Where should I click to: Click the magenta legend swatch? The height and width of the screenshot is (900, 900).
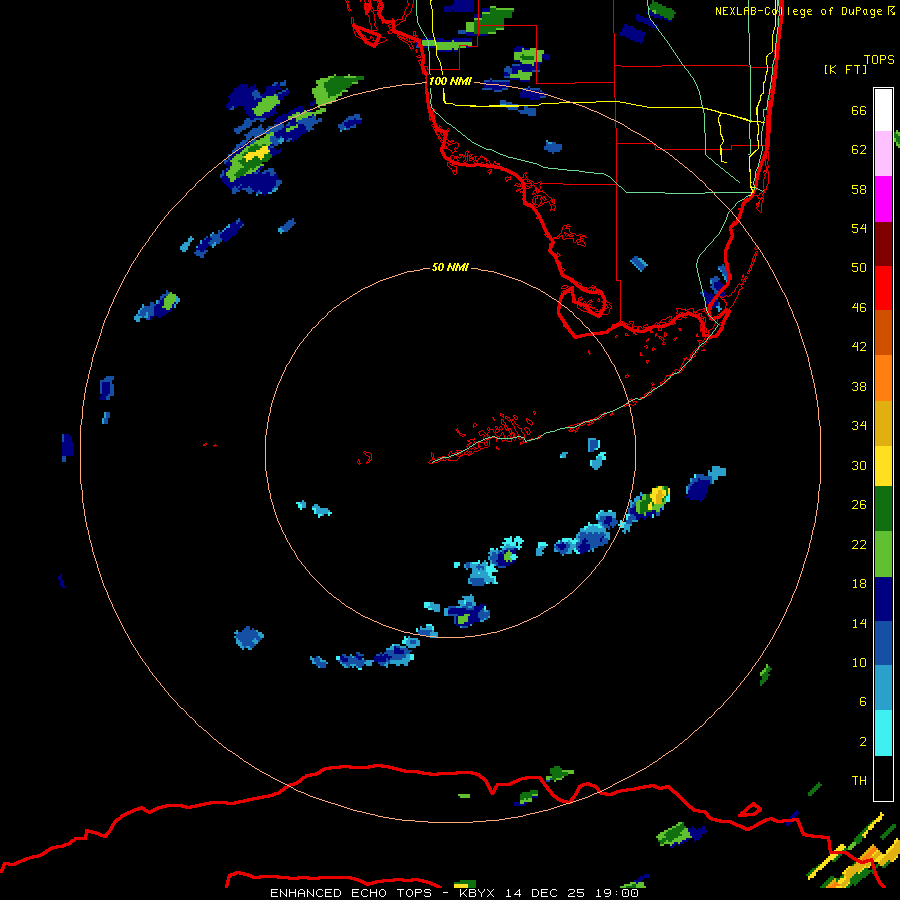883,199
